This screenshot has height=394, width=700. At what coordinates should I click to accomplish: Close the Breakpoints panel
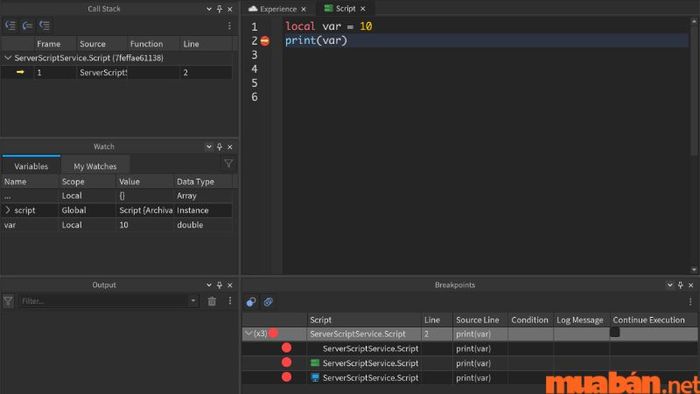tap(691, 285)
